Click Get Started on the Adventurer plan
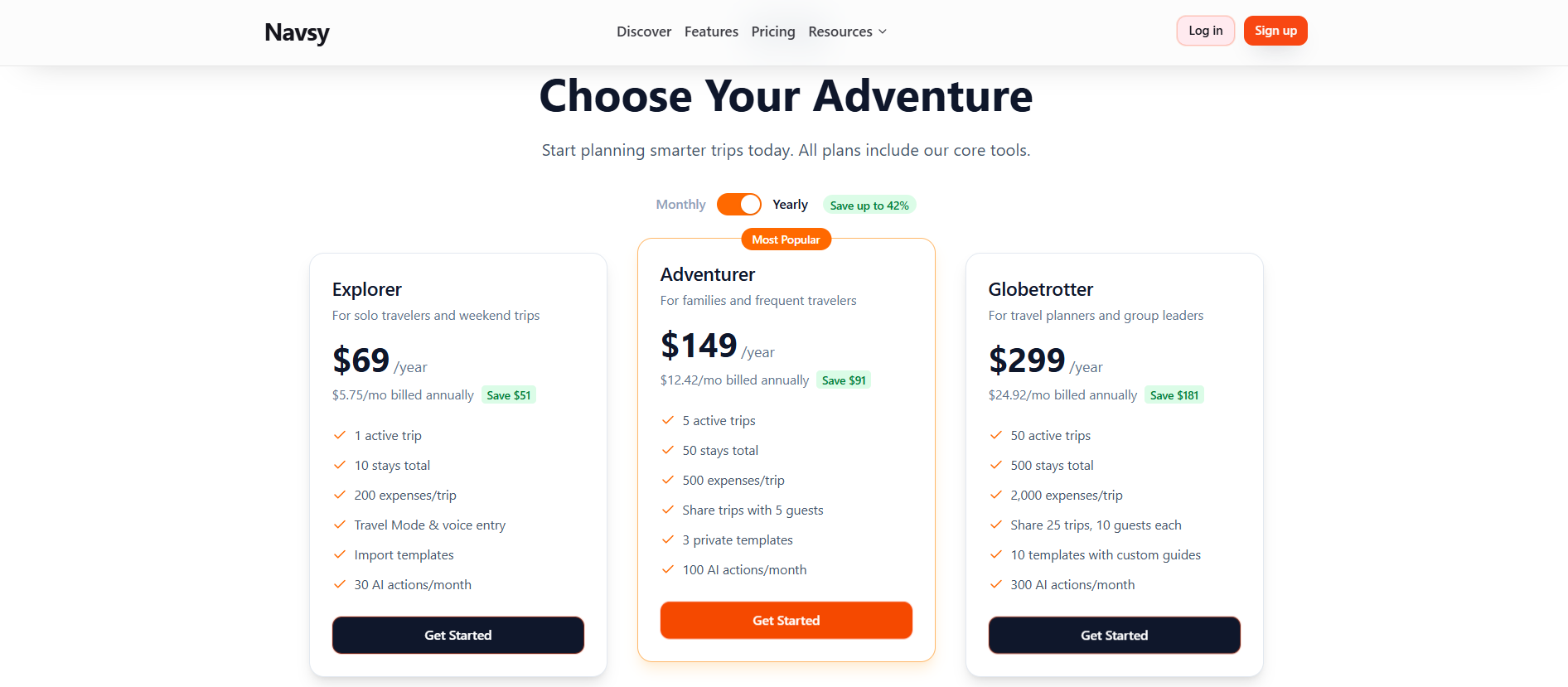The height and width of the screenshot is (687, 1568). (x=786, y=620)
